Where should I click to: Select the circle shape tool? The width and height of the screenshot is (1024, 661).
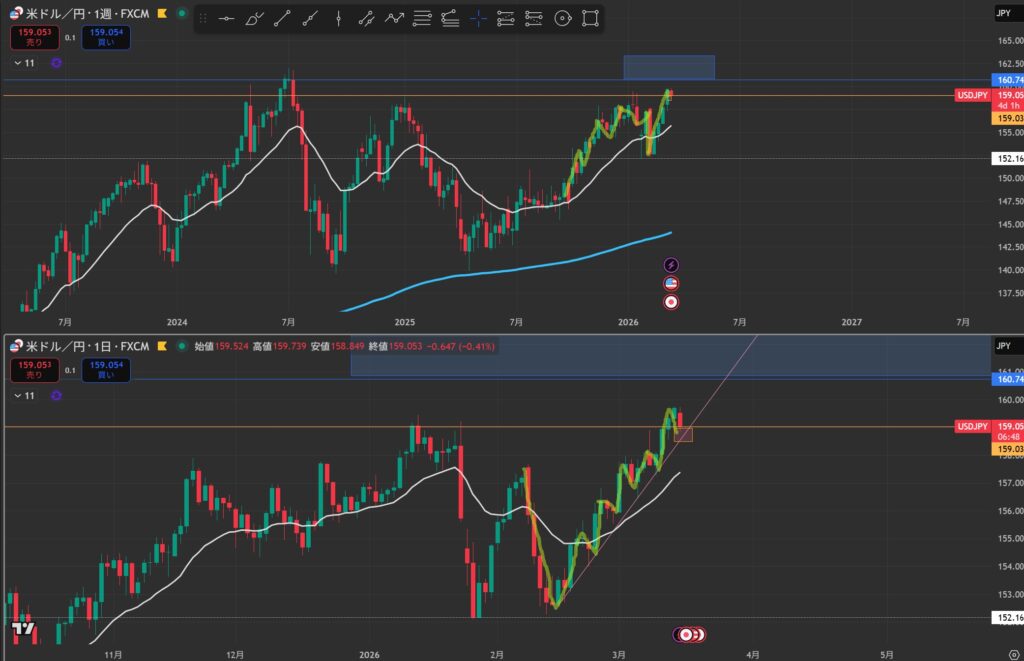pos(562,18)
